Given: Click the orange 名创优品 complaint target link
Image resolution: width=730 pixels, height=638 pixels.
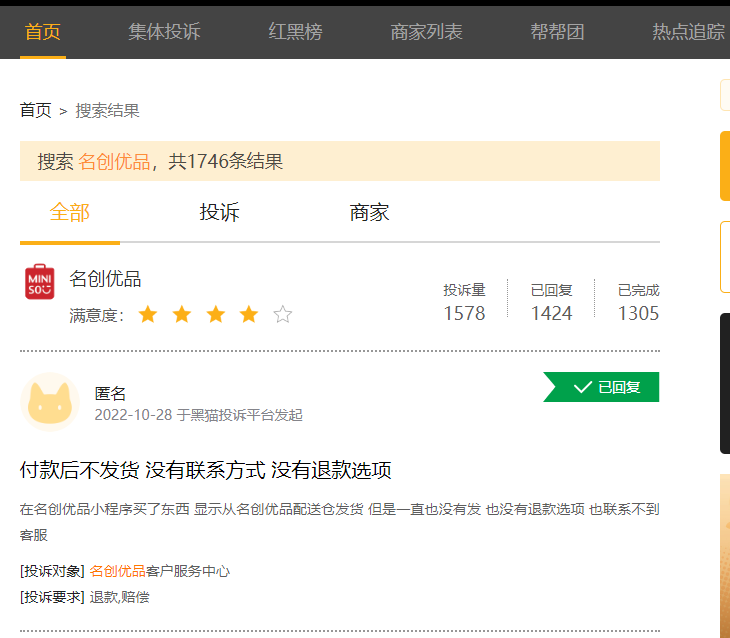Looking at the screenshot, I should click(117, 571).
